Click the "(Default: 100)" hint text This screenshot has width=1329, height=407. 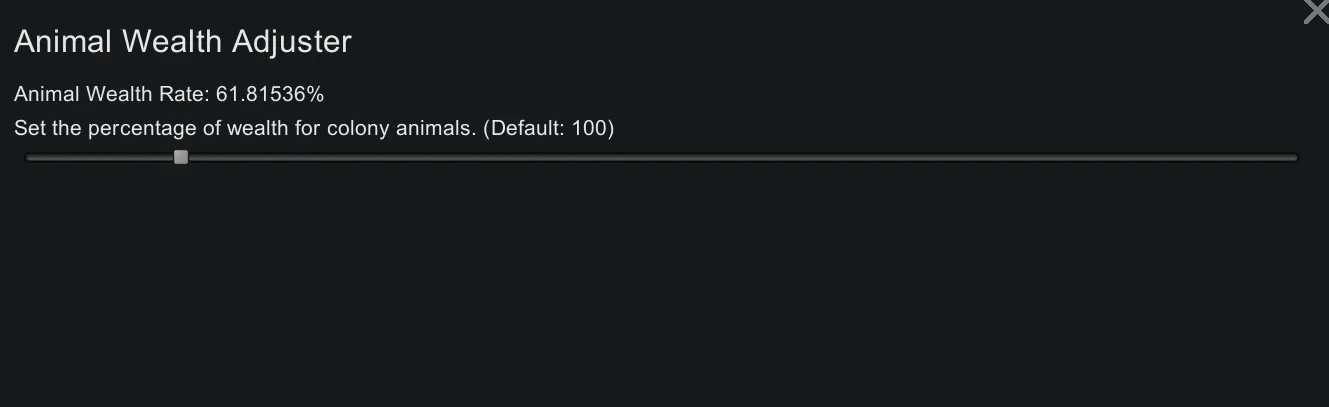548,129
